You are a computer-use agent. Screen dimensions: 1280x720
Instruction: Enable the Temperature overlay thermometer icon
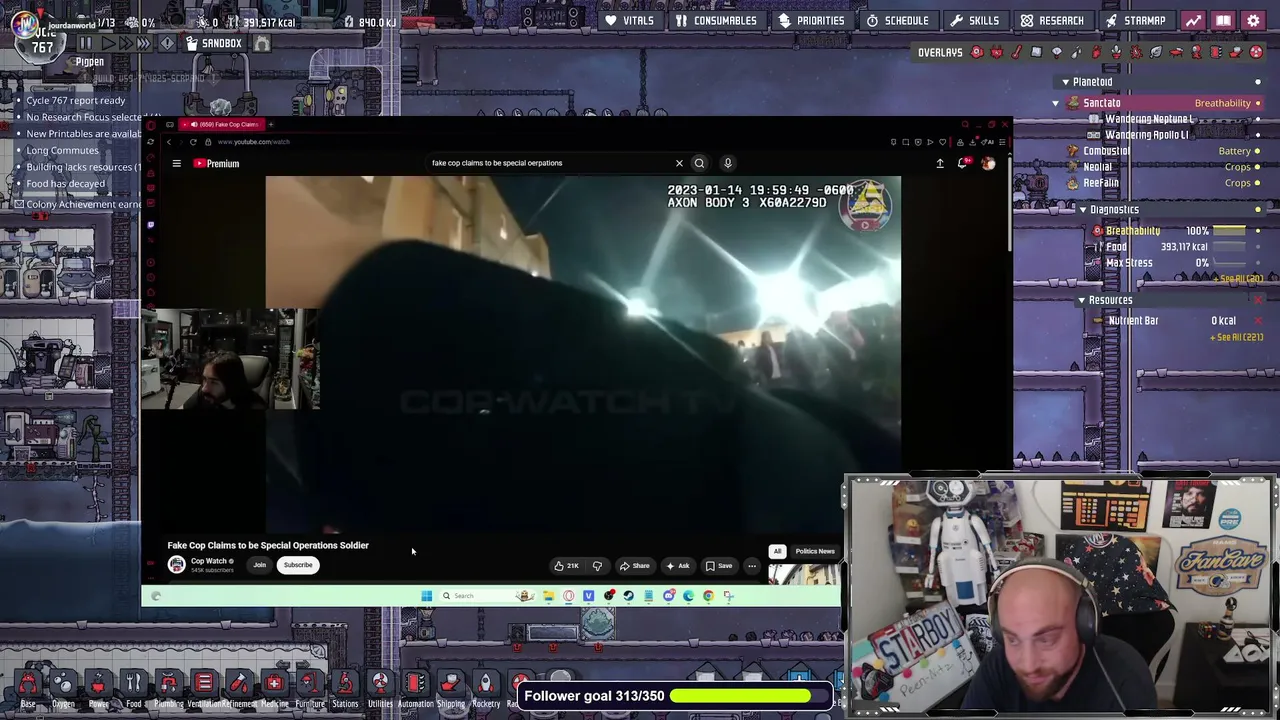tap(1017, 52)
